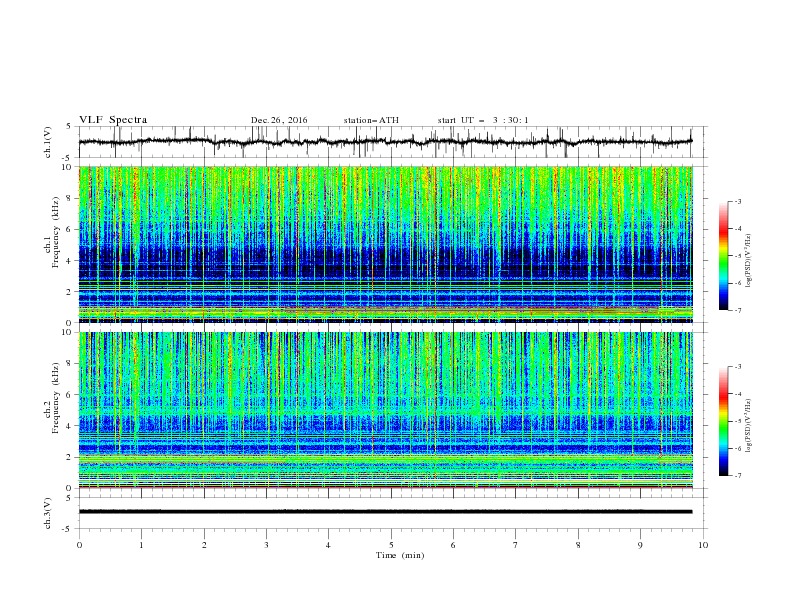The height and width of the screenshot is (612, 792).
Task: Click the "VLF Spectra" plot title
Action: pos(113,120)
